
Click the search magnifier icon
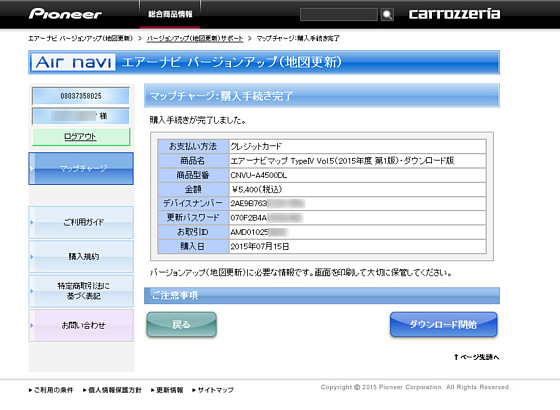(x=387, y=15)
